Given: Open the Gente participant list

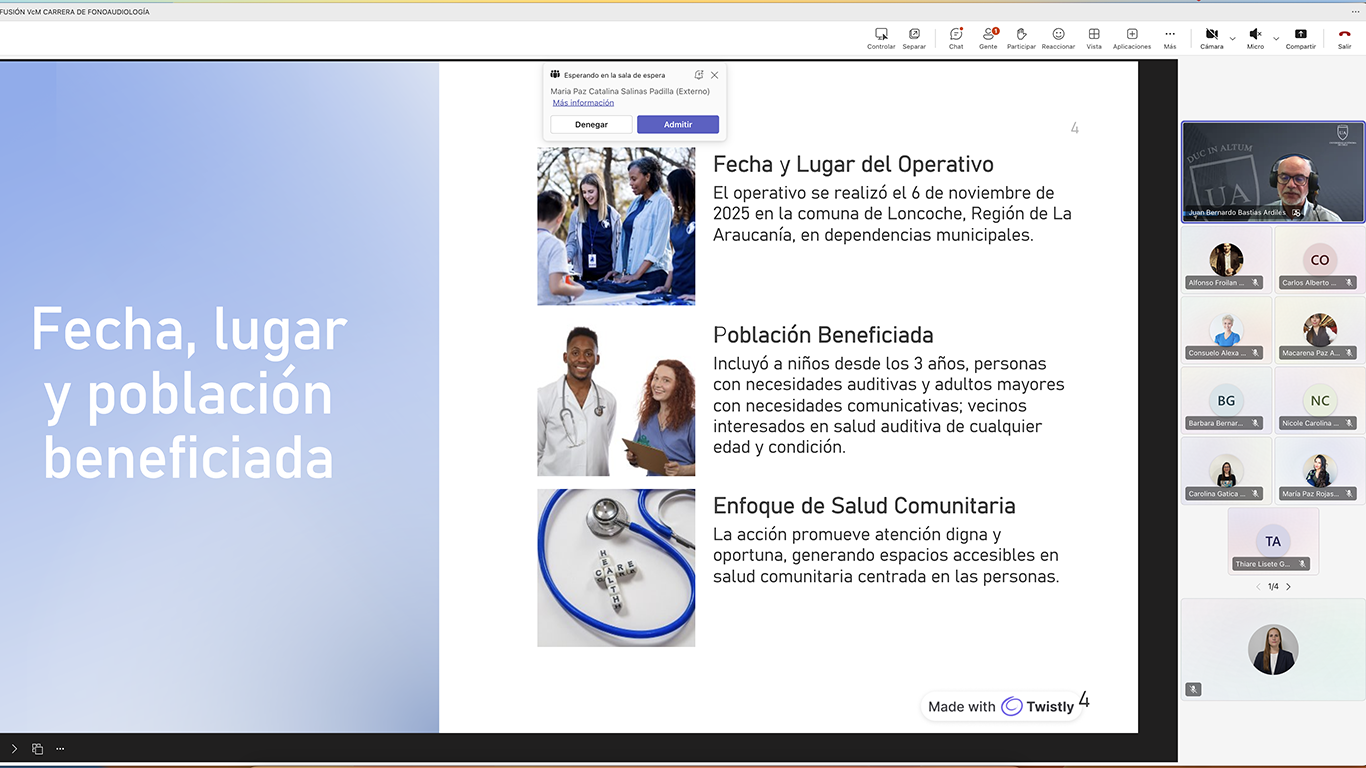Looking at the screenshot, I should [x=988, y=38].
